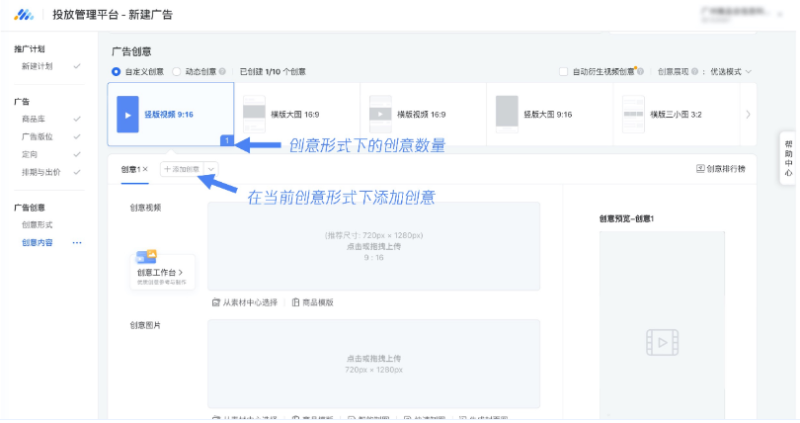Go to 新建计划 in the sidebar
The width and height of the screenshot is (800, 423).
(x=37, y=66)
